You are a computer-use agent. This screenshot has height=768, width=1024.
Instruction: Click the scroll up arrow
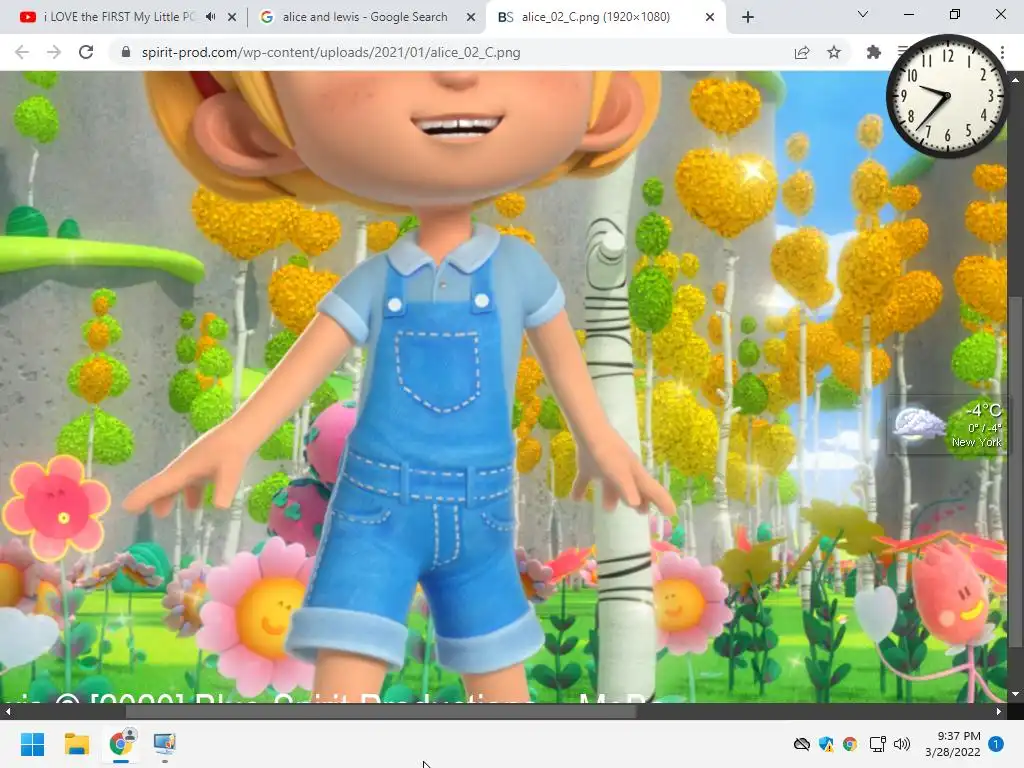[1016, 79]
